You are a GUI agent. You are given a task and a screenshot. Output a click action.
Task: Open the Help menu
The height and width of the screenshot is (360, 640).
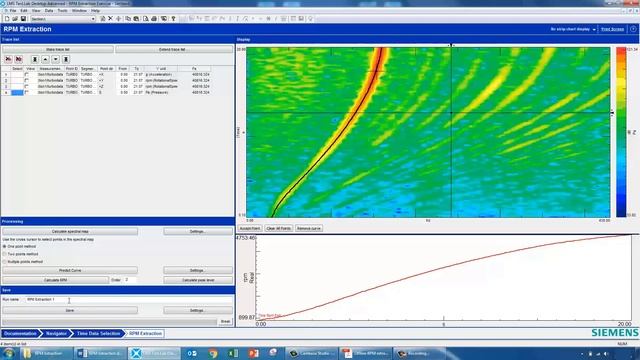(x=96, y=11)
